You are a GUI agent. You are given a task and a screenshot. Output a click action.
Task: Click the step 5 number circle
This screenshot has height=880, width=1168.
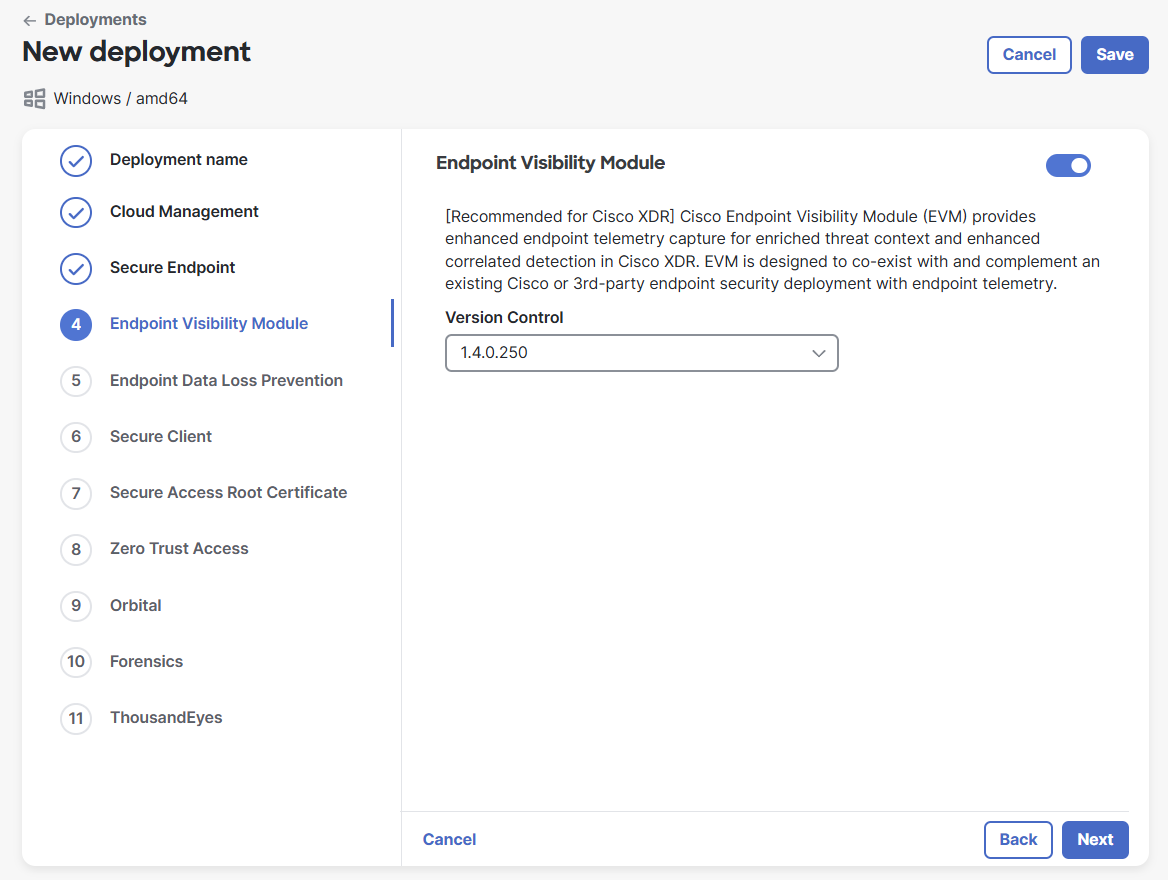[x=76, y=381]
